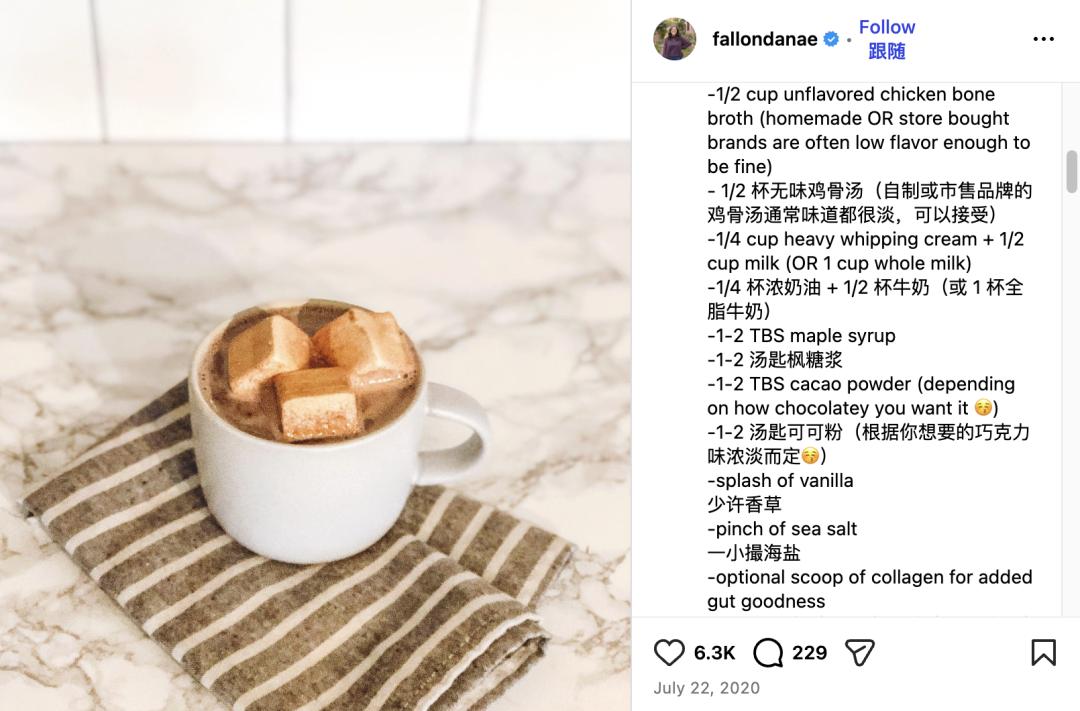Open more options three-dot menu
Screen dimensions: 1080x711
click(x=1043, y=39)
